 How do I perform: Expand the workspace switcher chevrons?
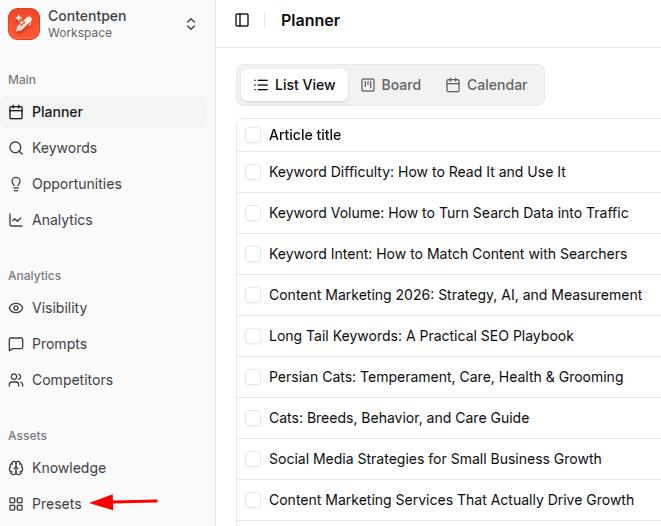click(x=191, y=24)
